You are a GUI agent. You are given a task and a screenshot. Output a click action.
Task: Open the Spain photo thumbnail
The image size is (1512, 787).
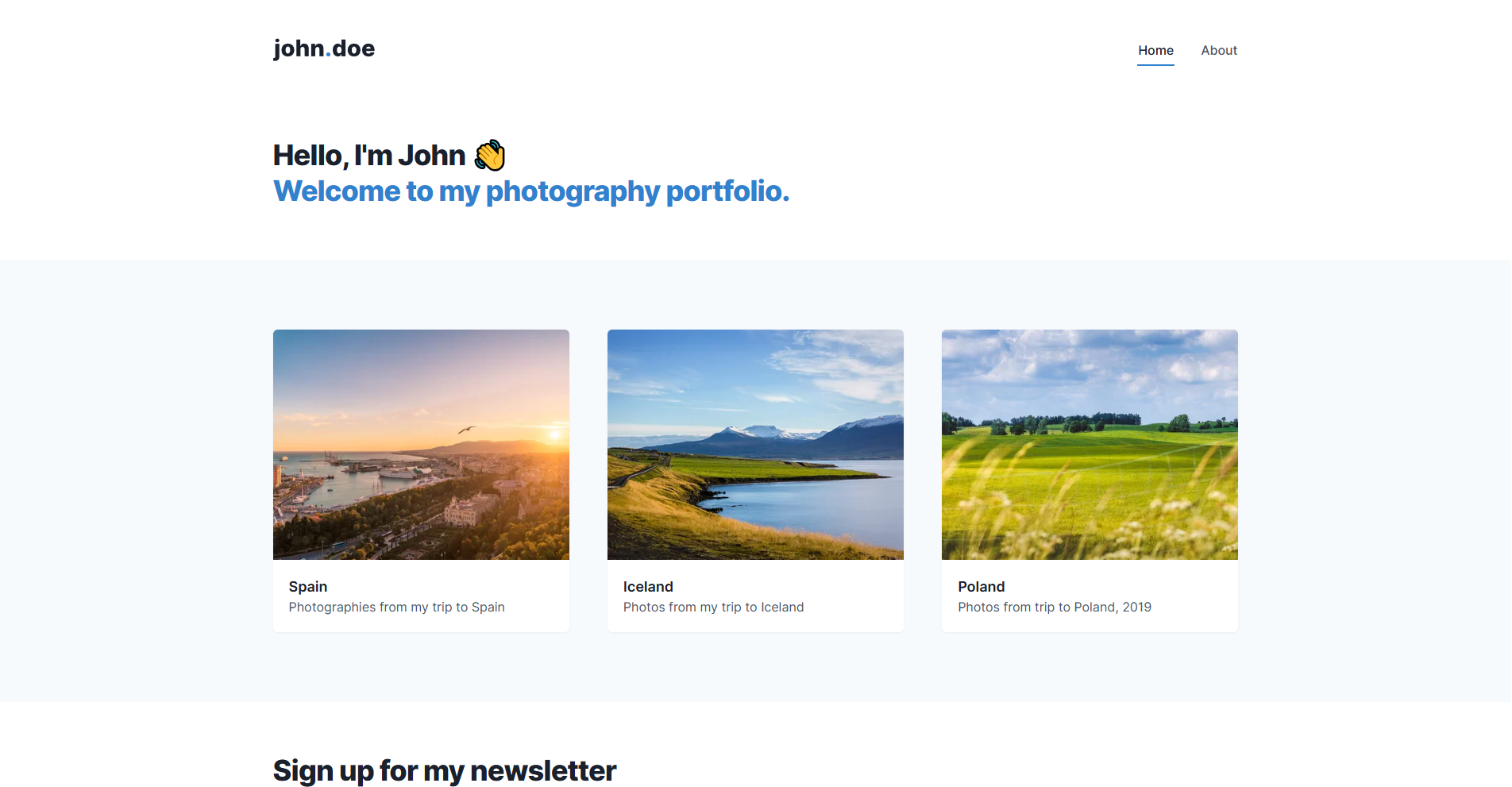(x=421, y=445)
